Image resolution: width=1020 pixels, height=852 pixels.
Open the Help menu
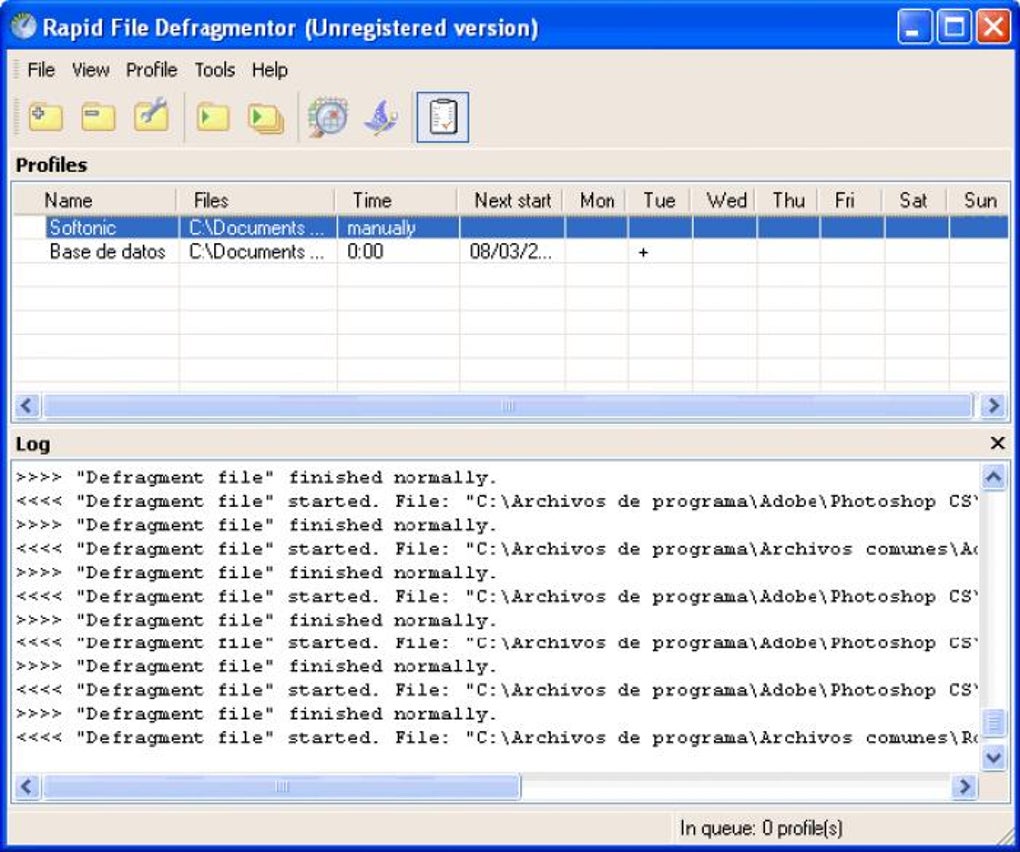[x=268, y=70]
